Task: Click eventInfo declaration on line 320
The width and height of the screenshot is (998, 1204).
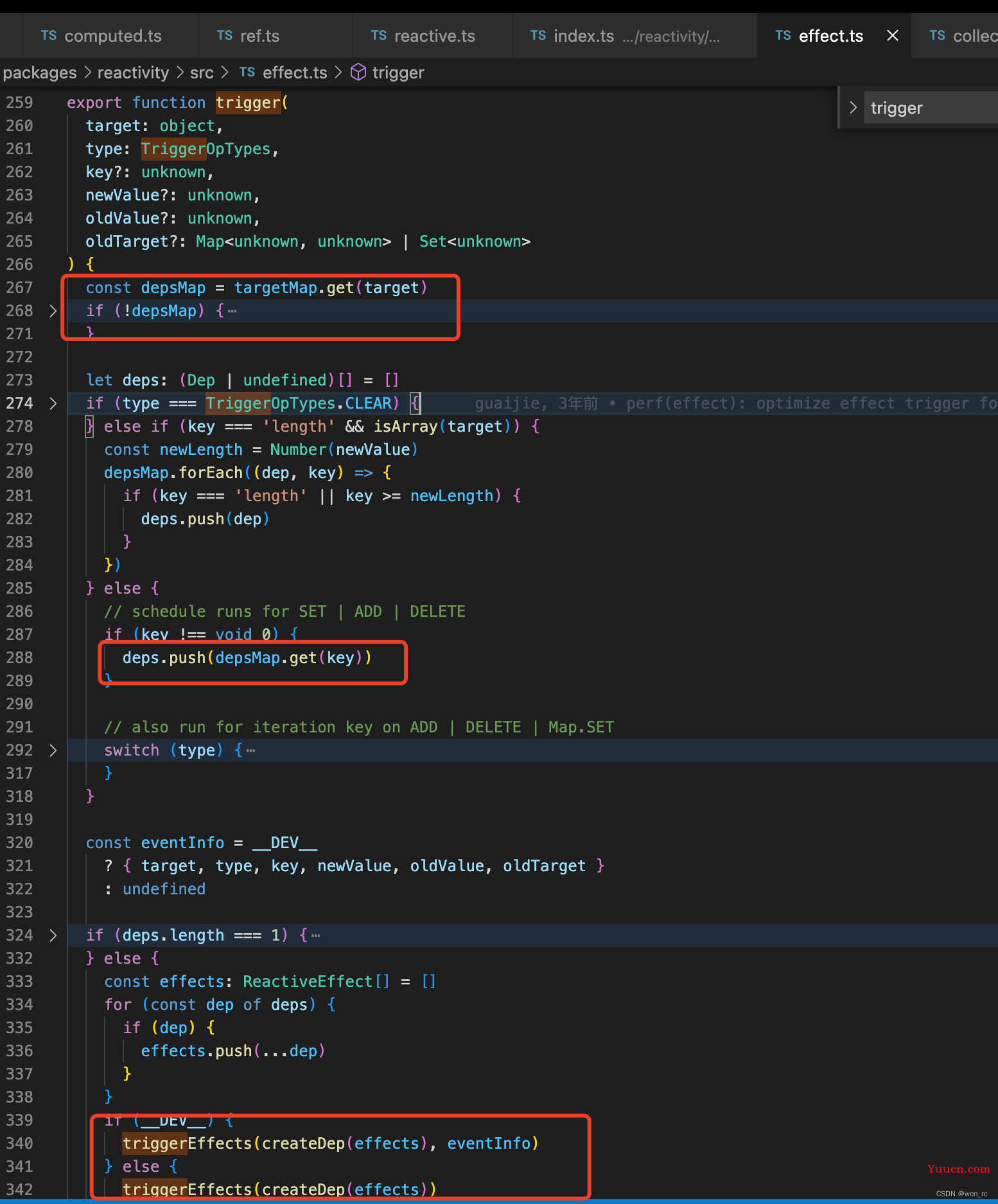Action: point(182,843)
